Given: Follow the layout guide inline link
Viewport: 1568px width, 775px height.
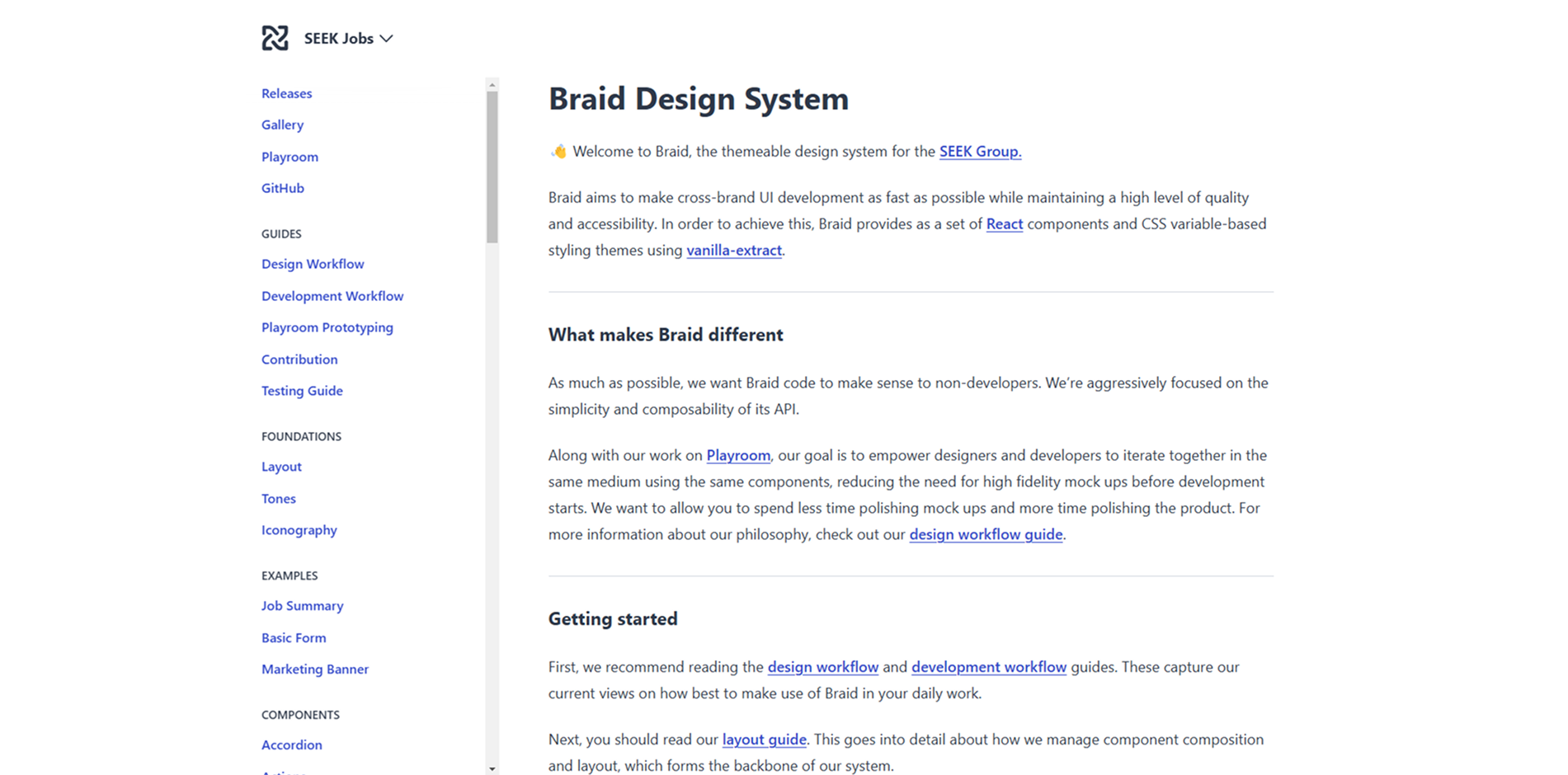Looking at the screenshot, I should (x=764, y=740).
